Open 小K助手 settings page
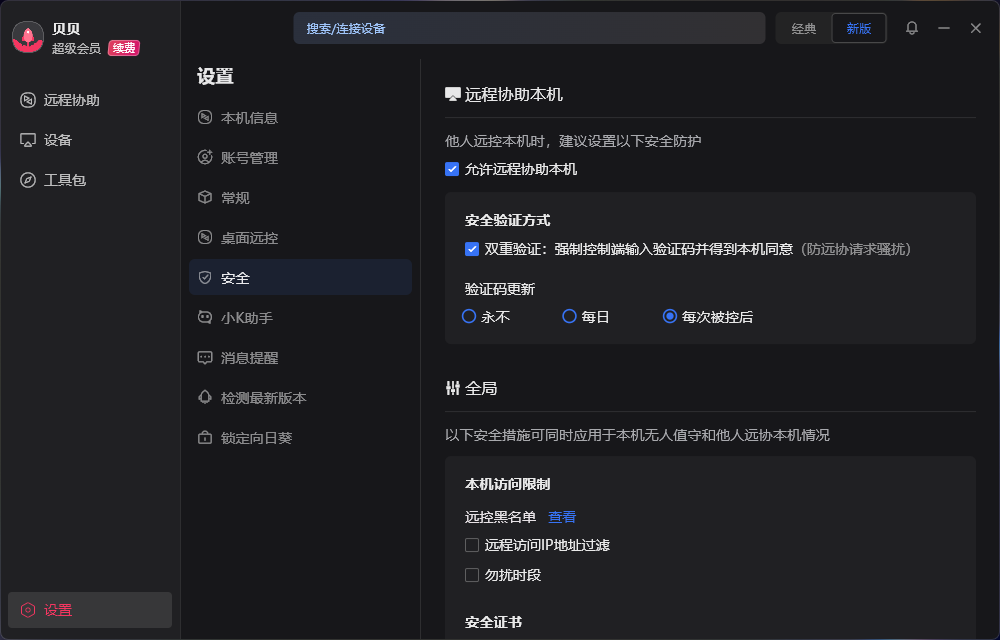The width and height of the screenshot is (1000, 640). 246,318
